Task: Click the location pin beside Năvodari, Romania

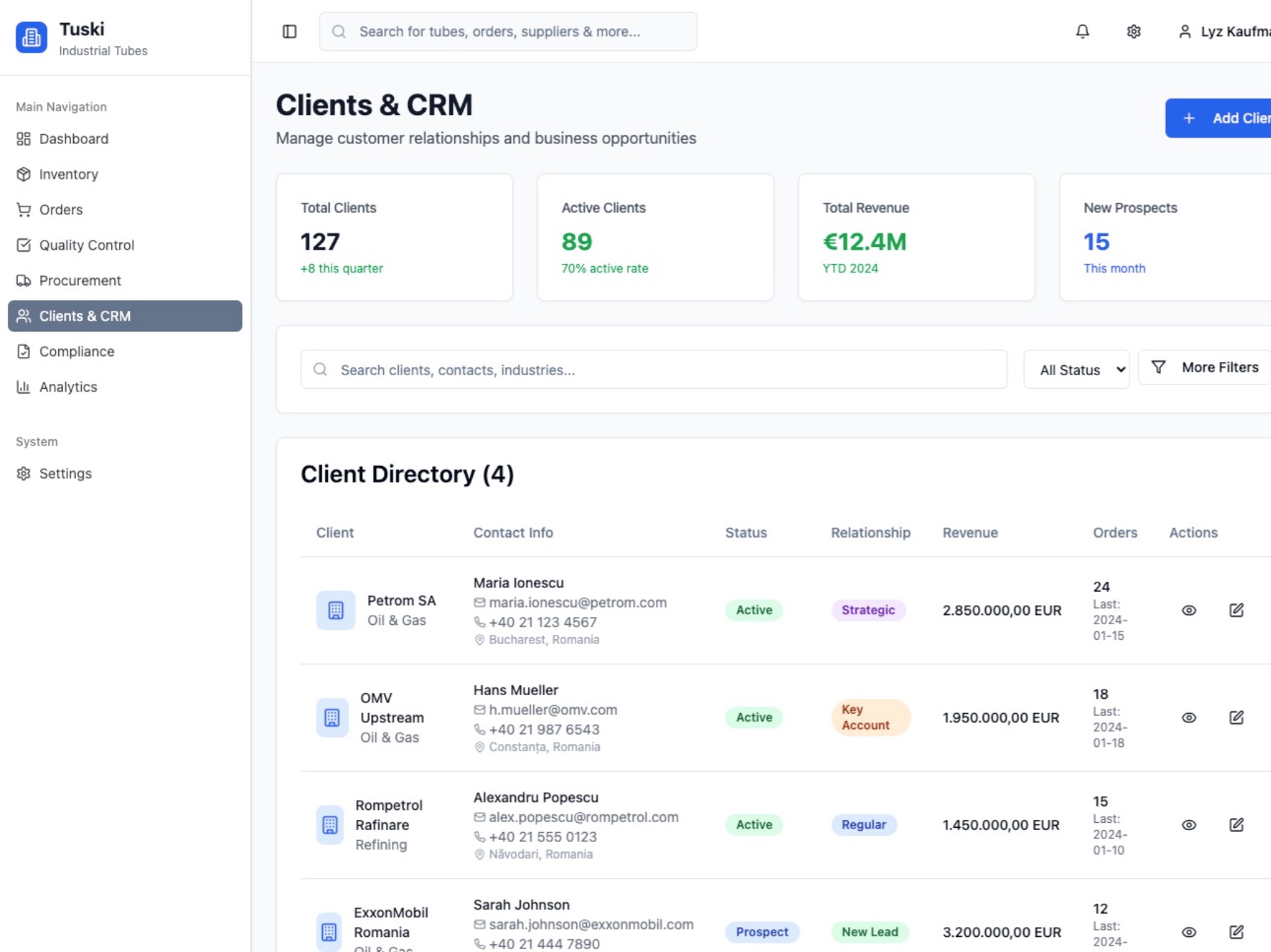Action: (480, 855)
